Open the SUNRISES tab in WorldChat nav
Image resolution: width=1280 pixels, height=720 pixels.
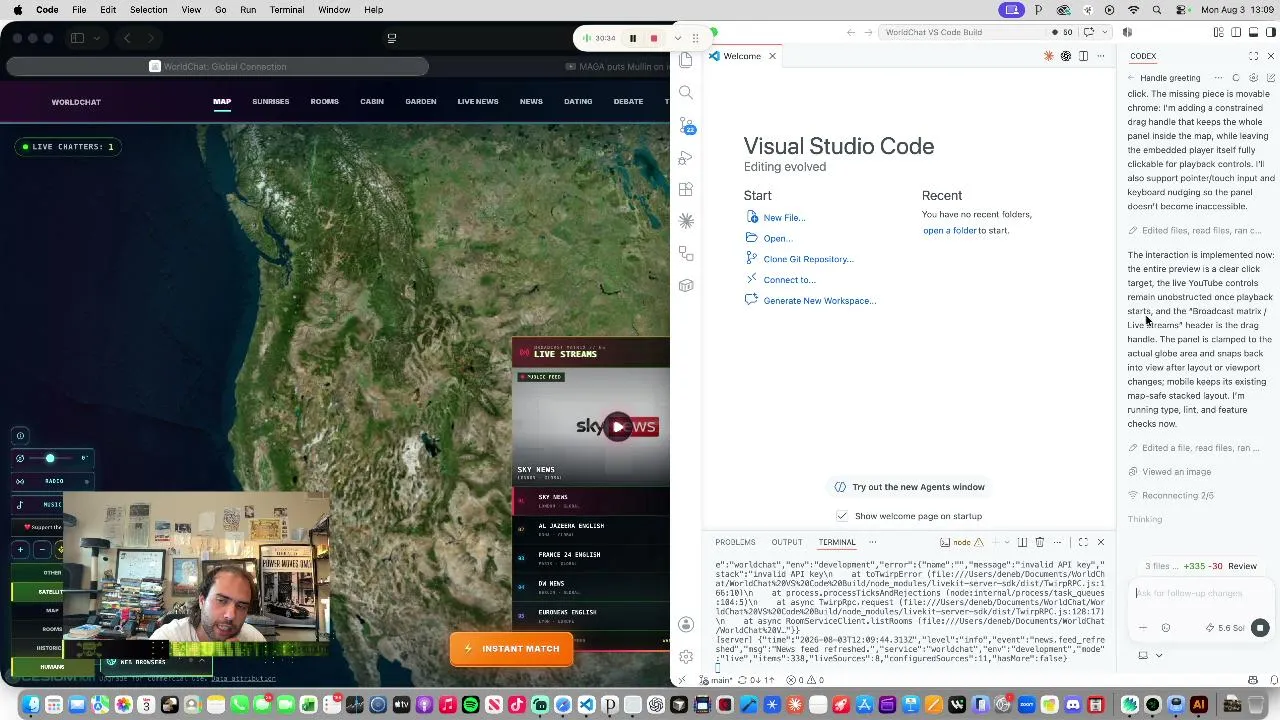(270, 101)
